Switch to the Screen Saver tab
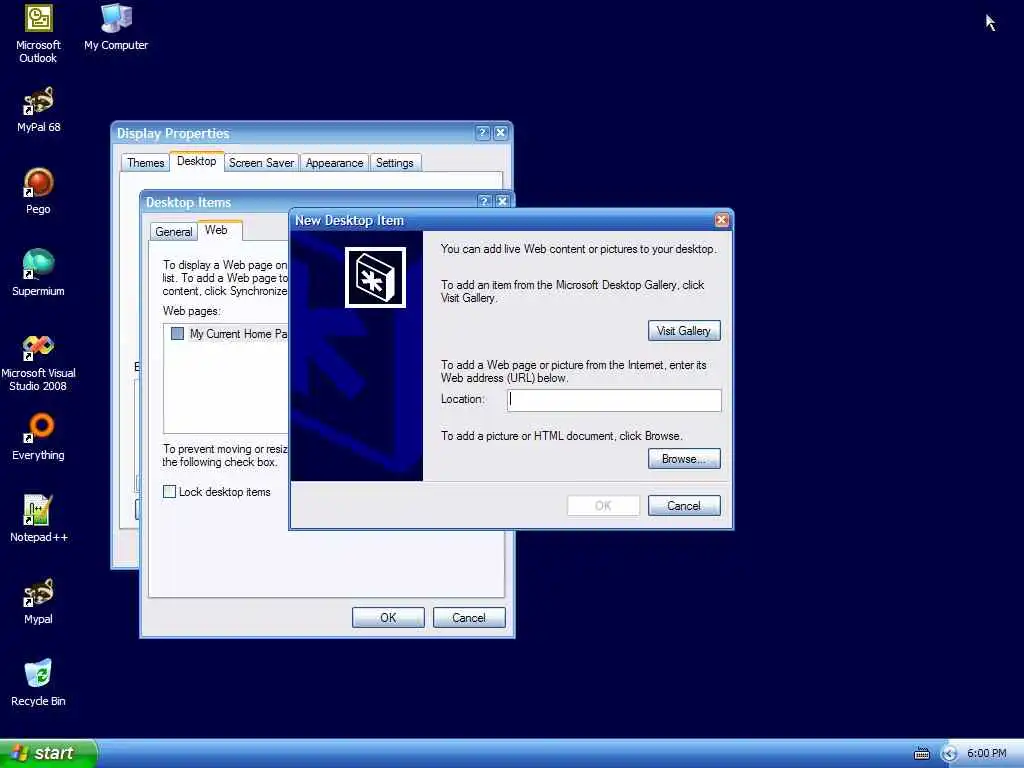Screen dimensions: 1024x768 [x=261, y=163]
